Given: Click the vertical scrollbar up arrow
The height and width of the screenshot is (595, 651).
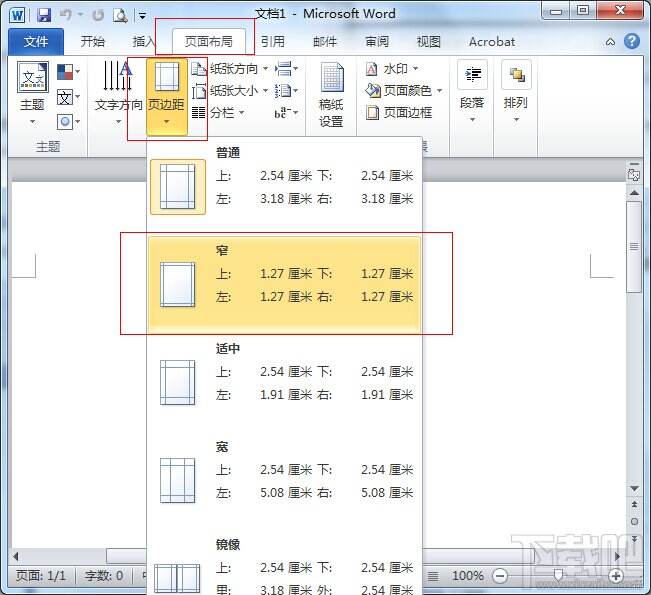Looking at the screenshot, I should (x=634, y=193).
